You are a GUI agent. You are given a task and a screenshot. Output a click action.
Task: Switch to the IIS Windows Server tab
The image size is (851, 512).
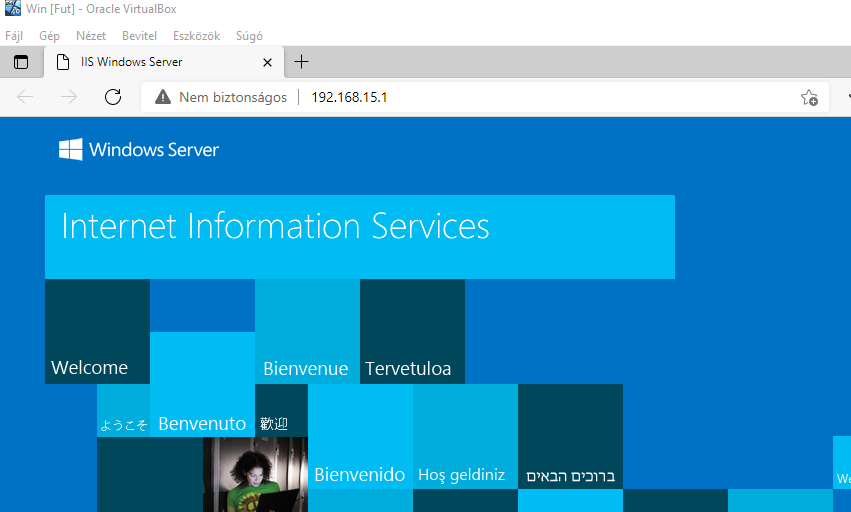pyautogui.click(x=164, y=62)
